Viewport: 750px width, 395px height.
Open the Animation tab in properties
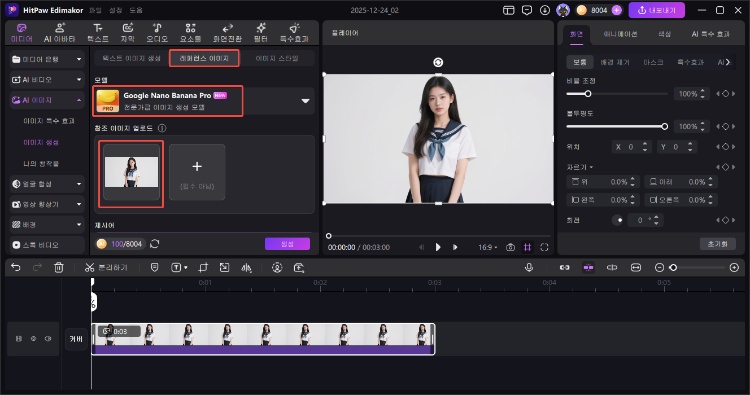point(620,34)
